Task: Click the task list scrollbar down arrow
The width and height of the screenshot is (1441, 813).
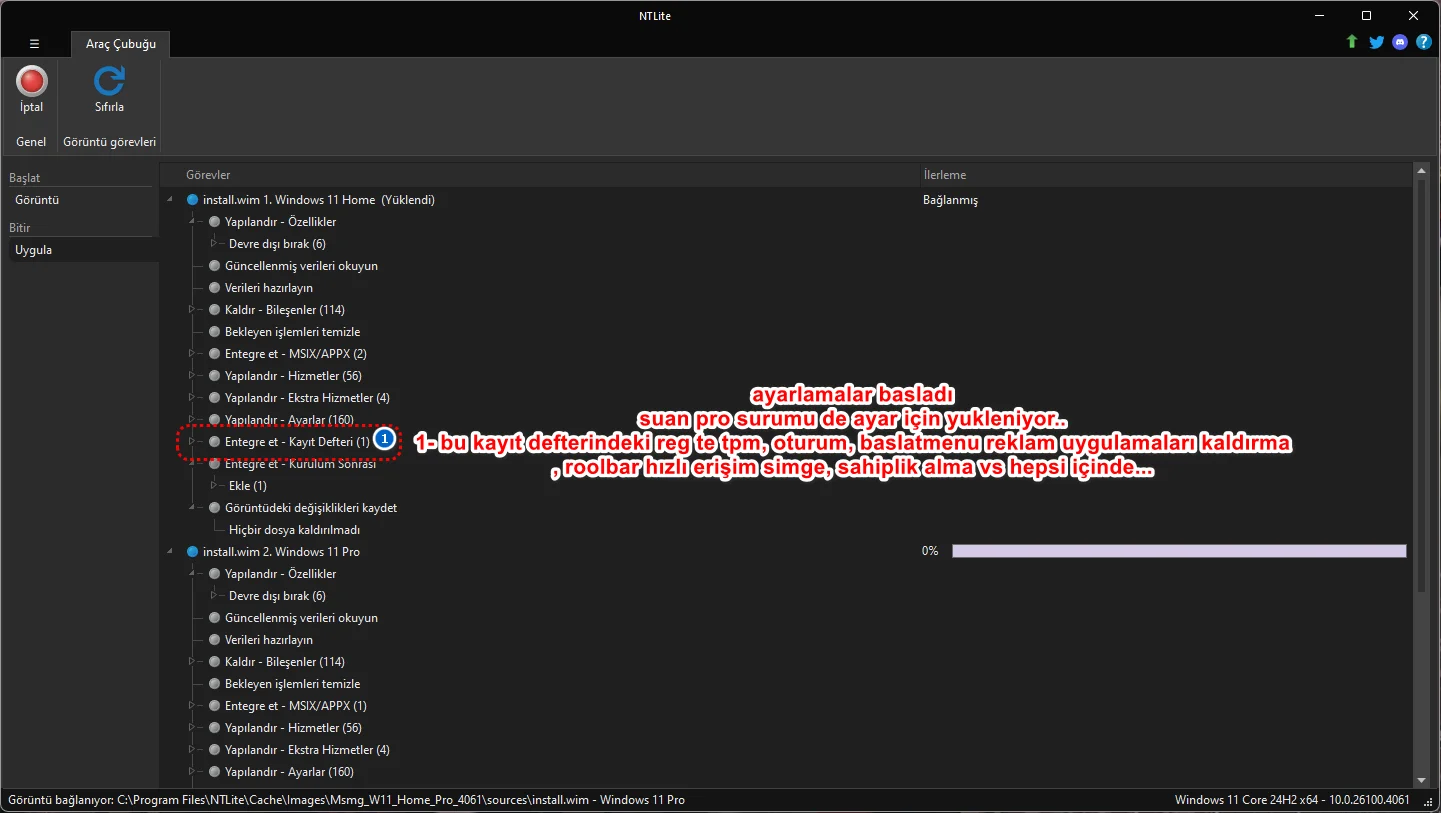Action: (1421, 780)
